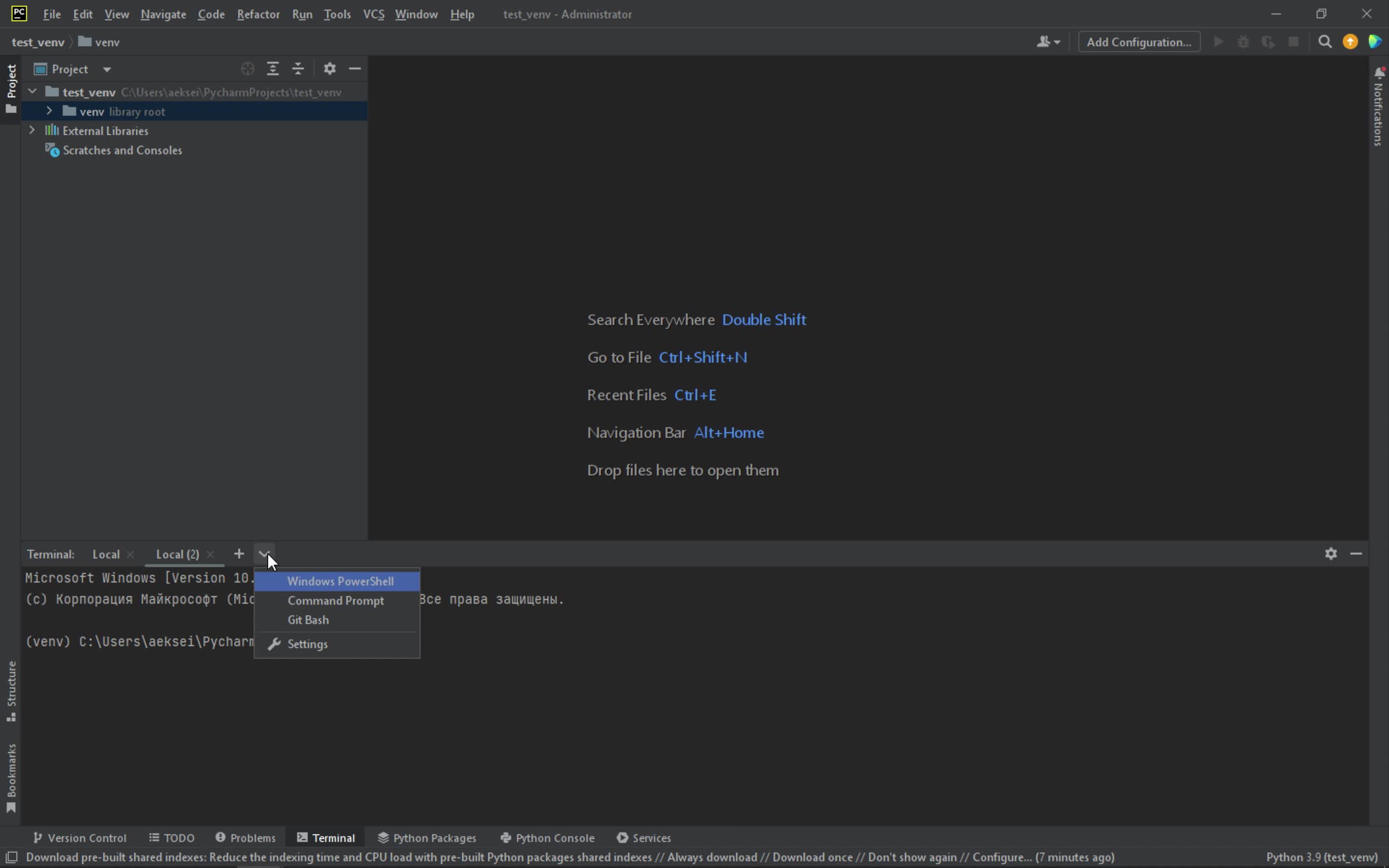Click the Stop square icon

coord(1293,42)
